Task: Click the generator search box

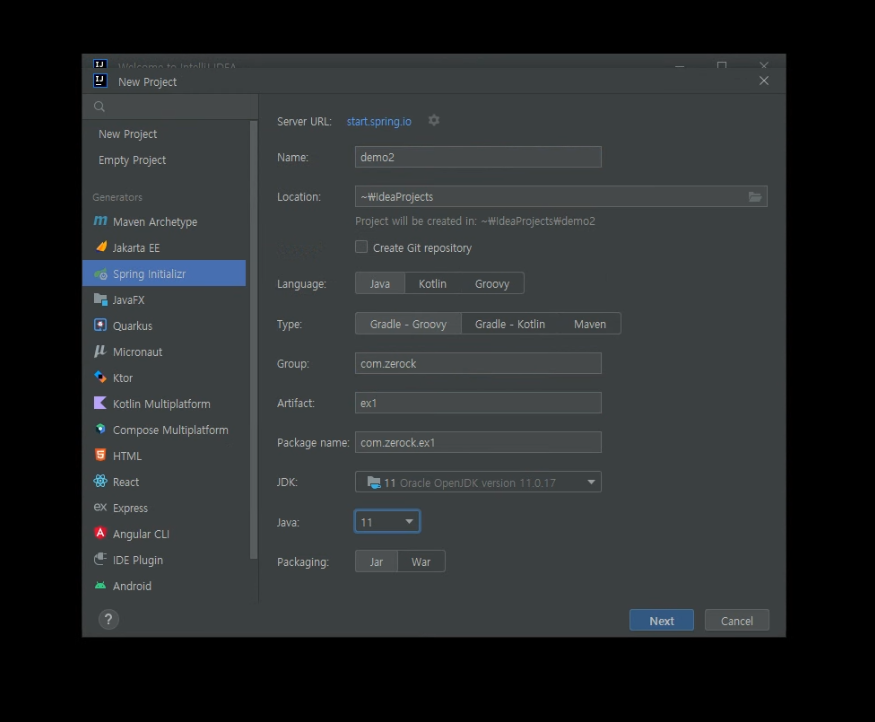Action: (x=170, y=107)
